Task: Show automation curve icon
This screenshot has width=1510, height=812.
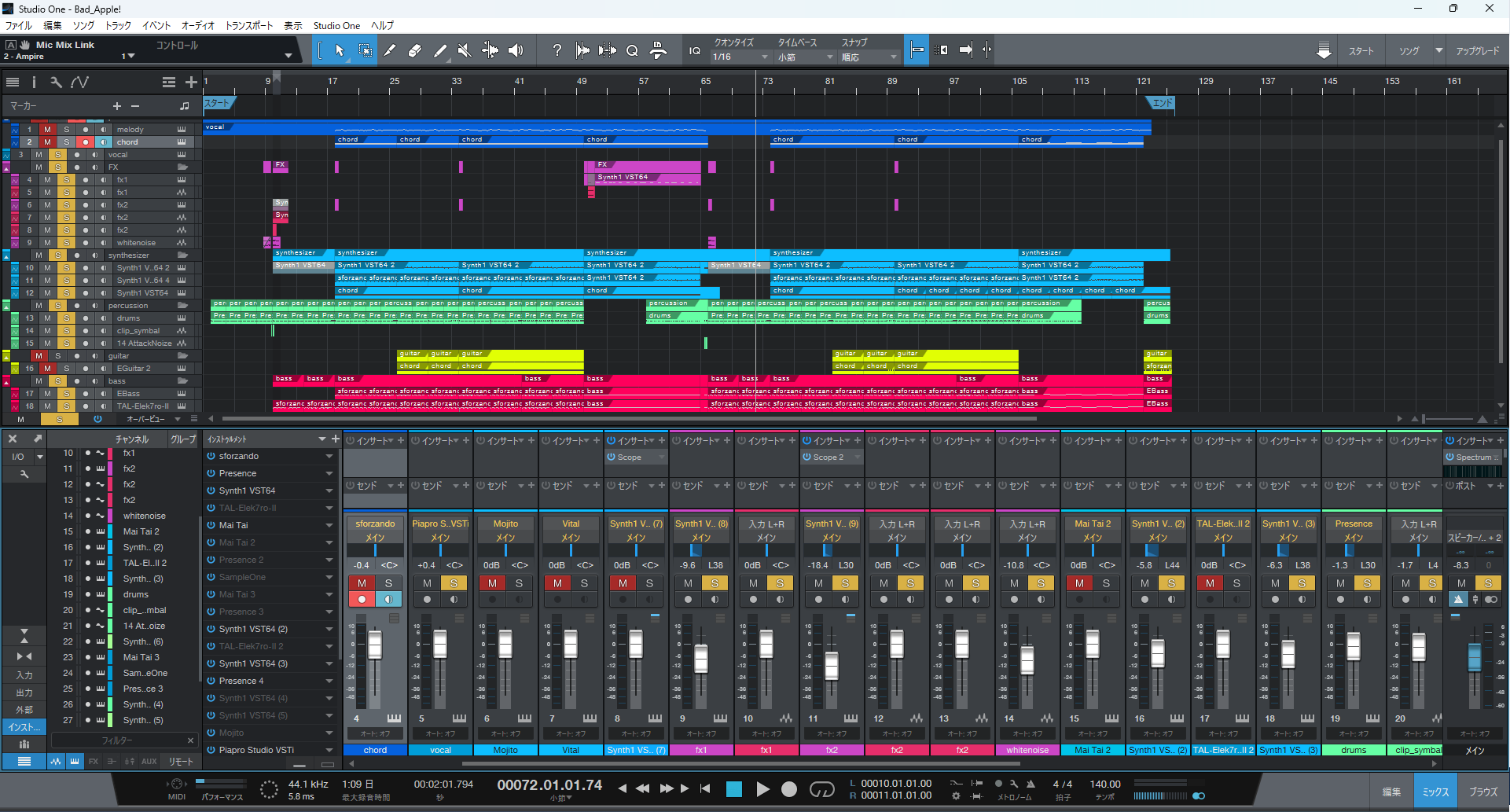Action: [79, 82]
